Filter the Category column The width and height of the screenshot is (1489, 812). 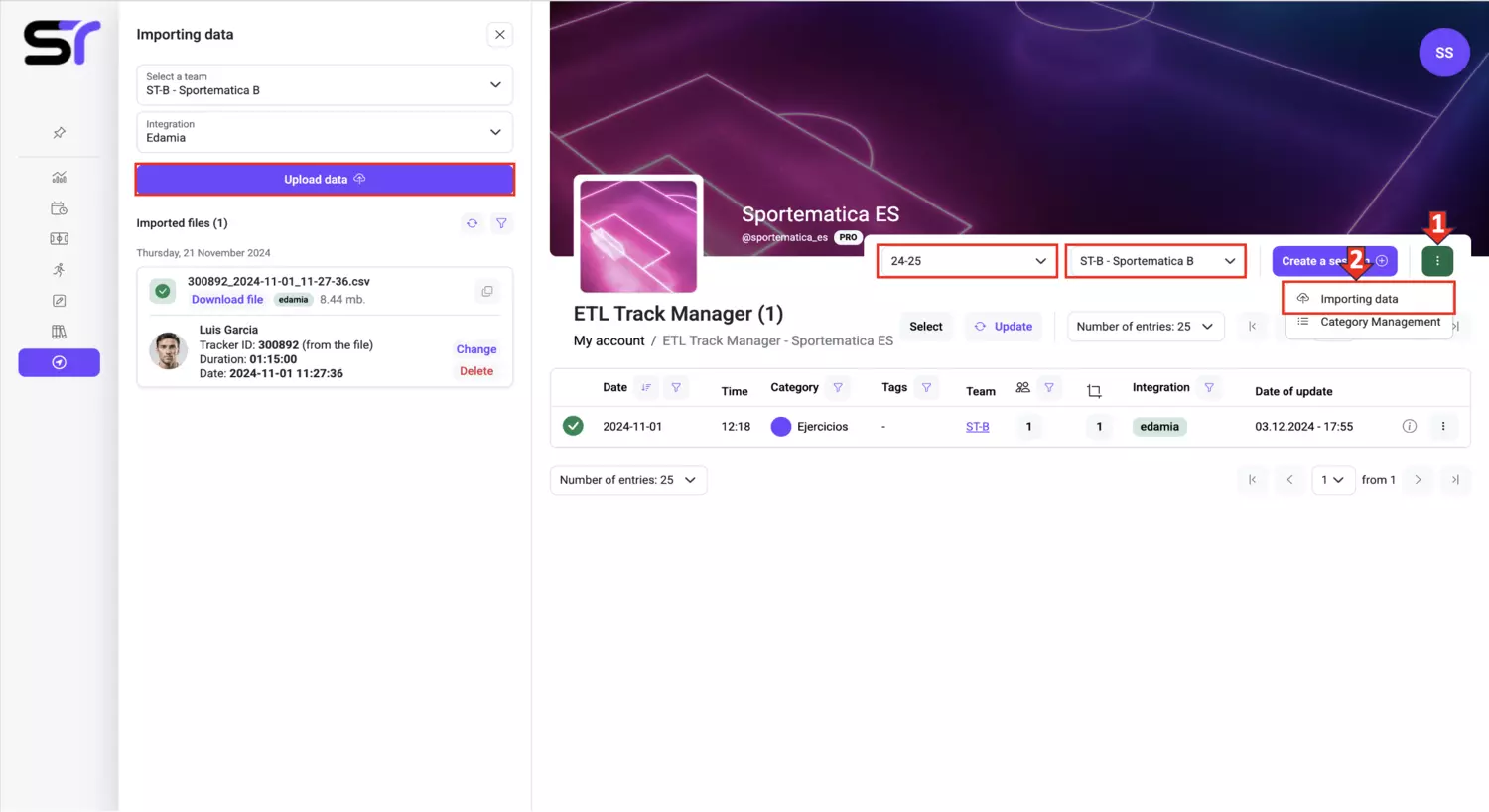coord(838,388)
